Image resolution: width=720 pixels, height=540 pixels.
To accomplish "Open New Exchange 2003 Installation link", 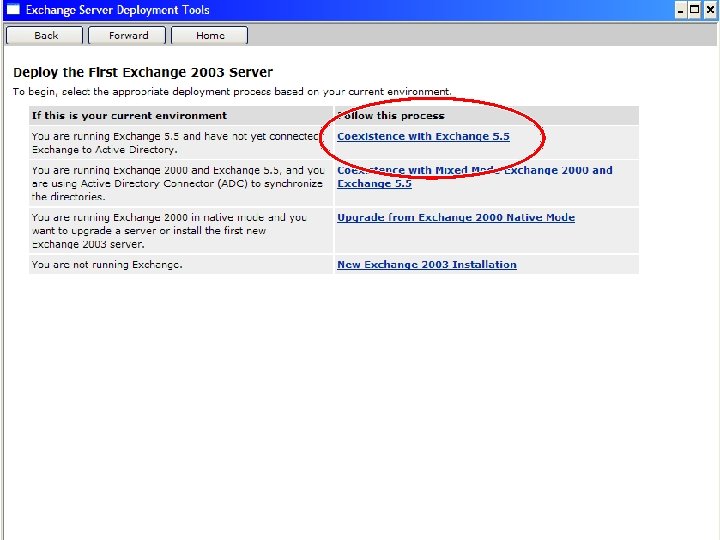I will (x=427, y=264).
